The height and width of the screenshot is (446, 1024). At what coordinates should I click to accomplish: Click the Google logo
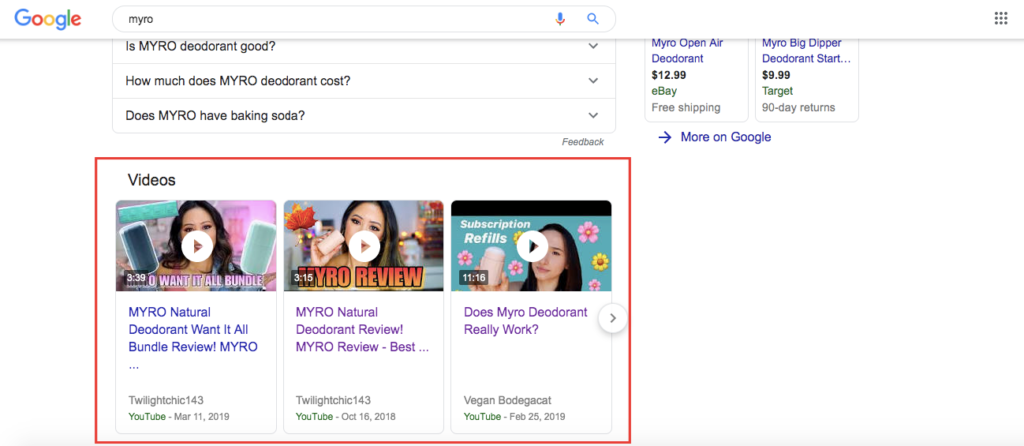click(48, 19)
